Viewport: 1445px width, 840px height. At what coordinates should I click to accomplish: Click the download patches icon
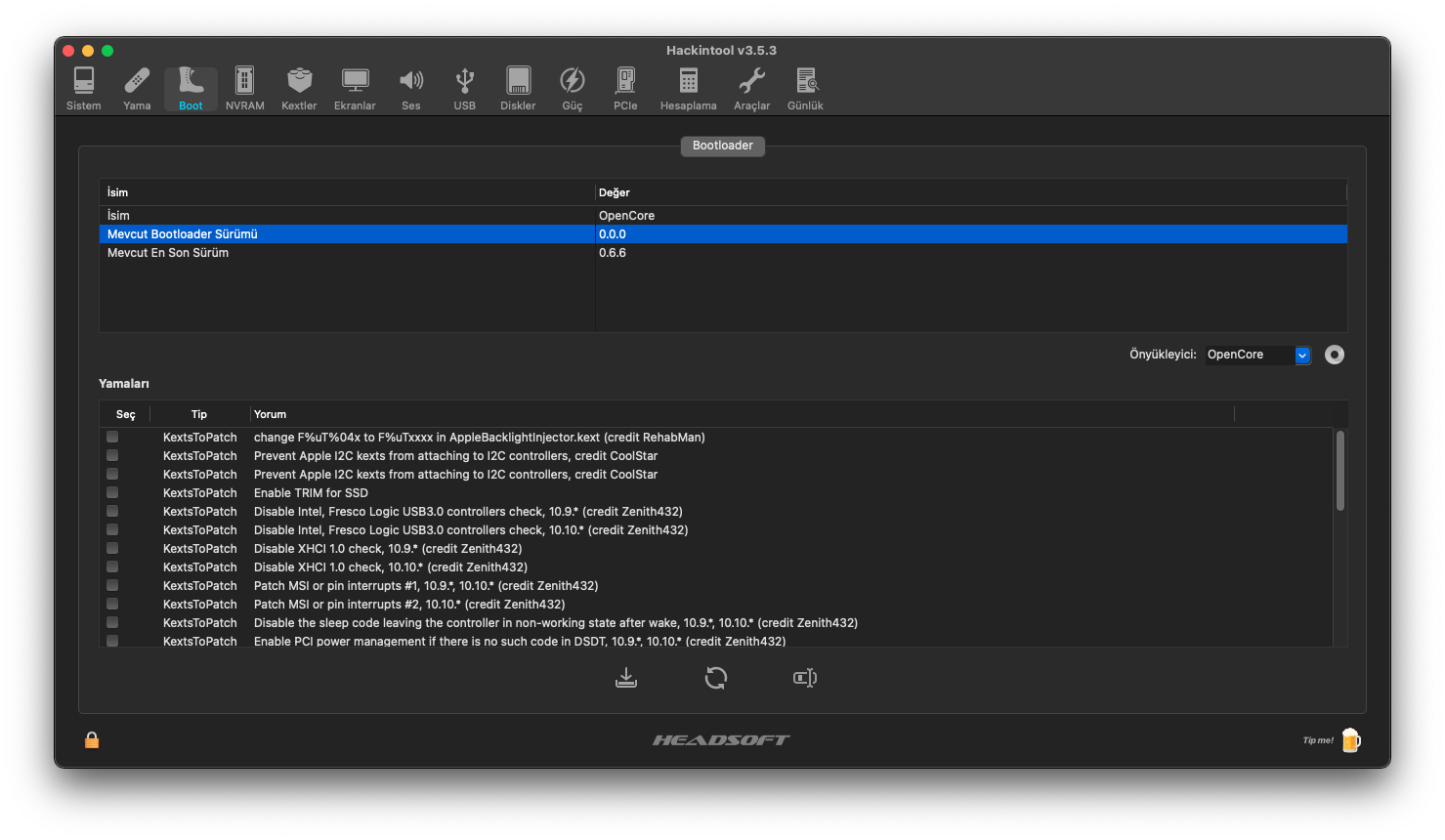pyautogui.click(x=626, y=678)
